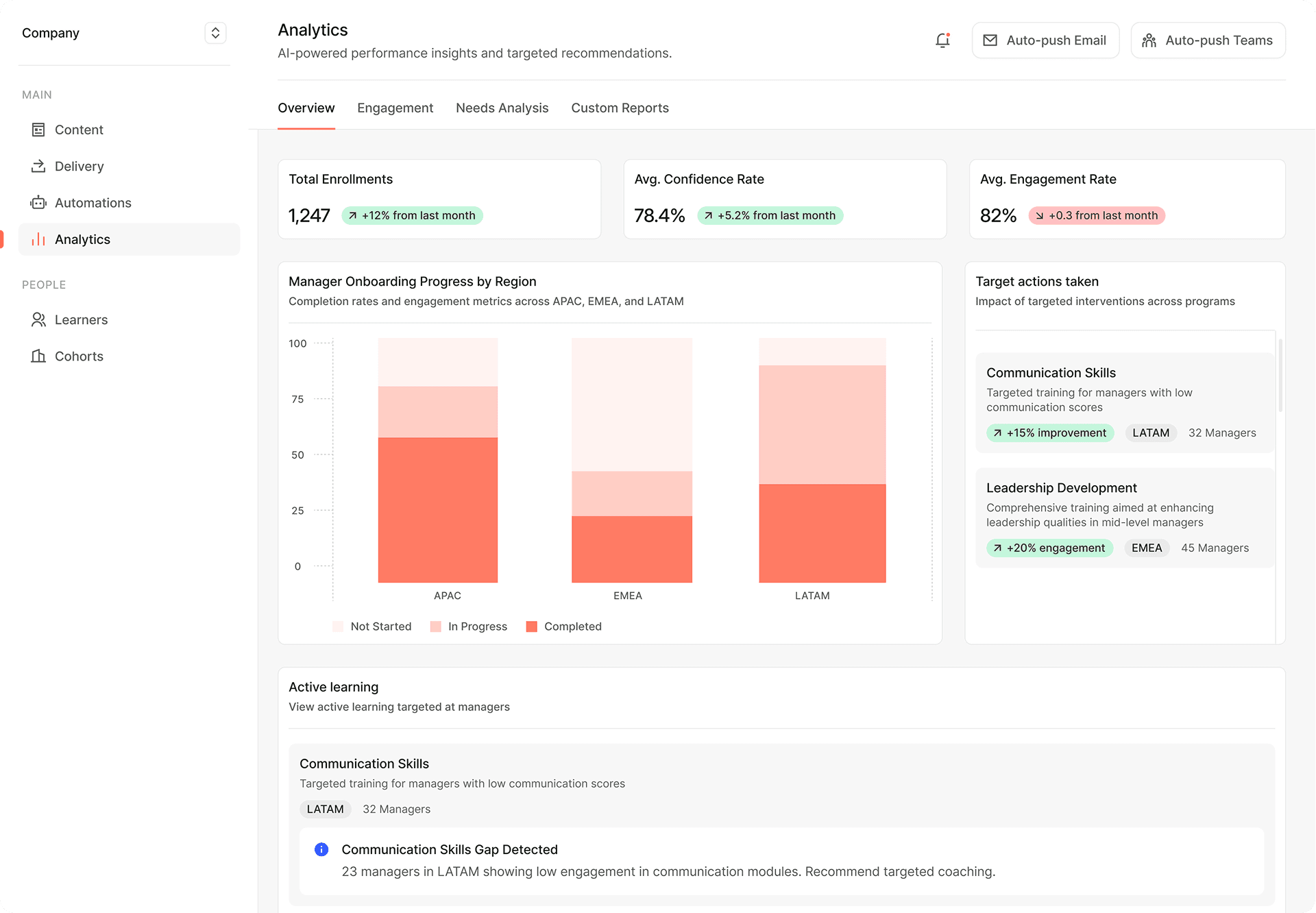Select the Custom Reports tab
The image size is (1316, 913).
pos(620,108)
